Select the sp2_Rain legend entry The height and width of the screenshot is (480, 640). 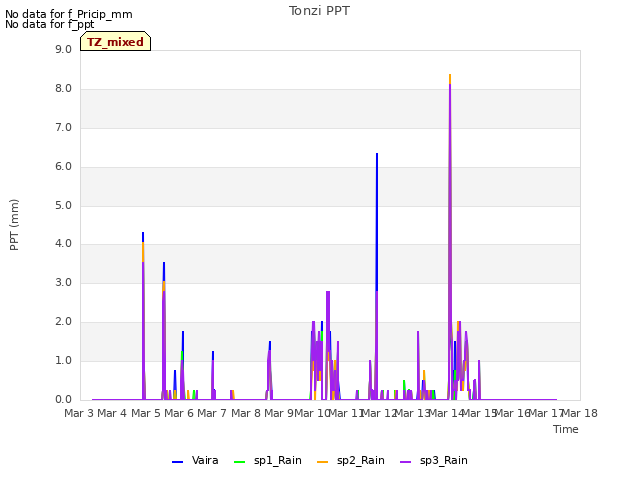click(351, 461)
